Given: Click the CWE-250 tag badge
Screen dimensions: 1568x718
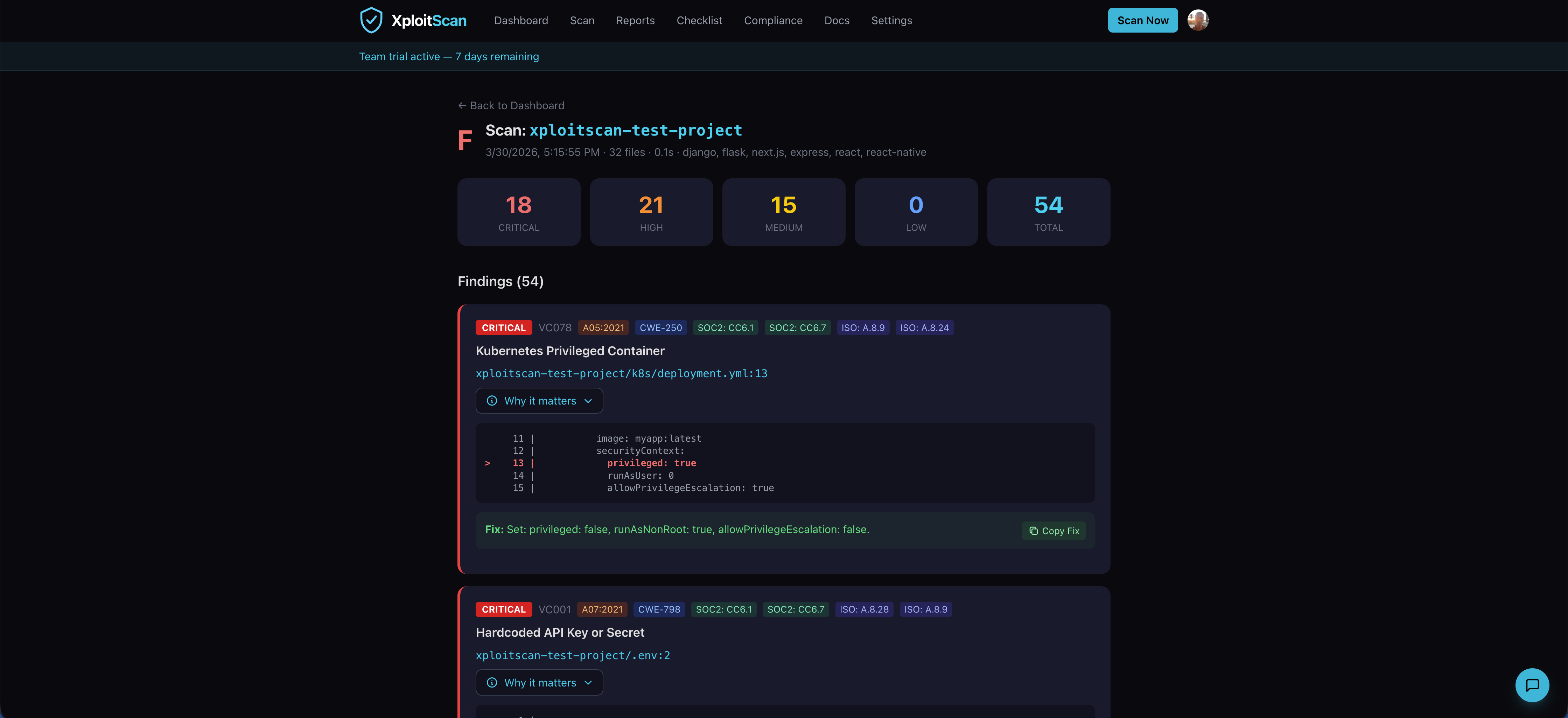Looking at the screenshot, I should click(660, 327).
